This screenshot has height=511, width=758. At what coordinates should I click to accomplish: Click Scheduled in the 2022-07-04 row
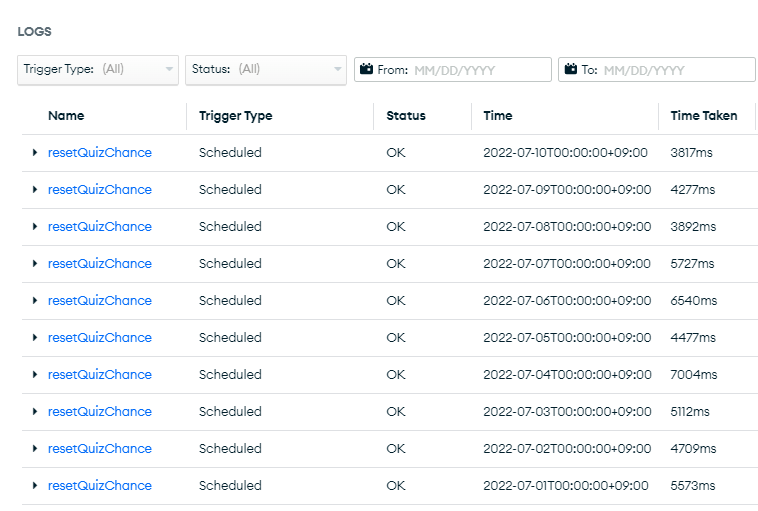point(230,374)
